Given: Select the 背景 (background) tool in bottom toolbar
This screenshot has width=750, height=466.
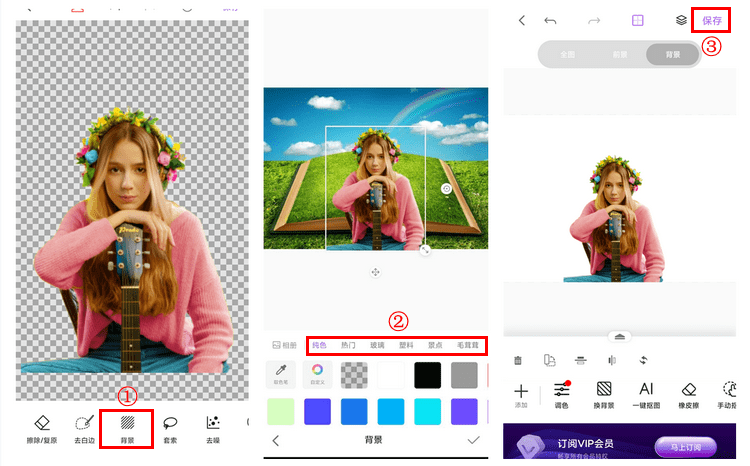Looking at the screenshot, I should (x=127, y=428).
